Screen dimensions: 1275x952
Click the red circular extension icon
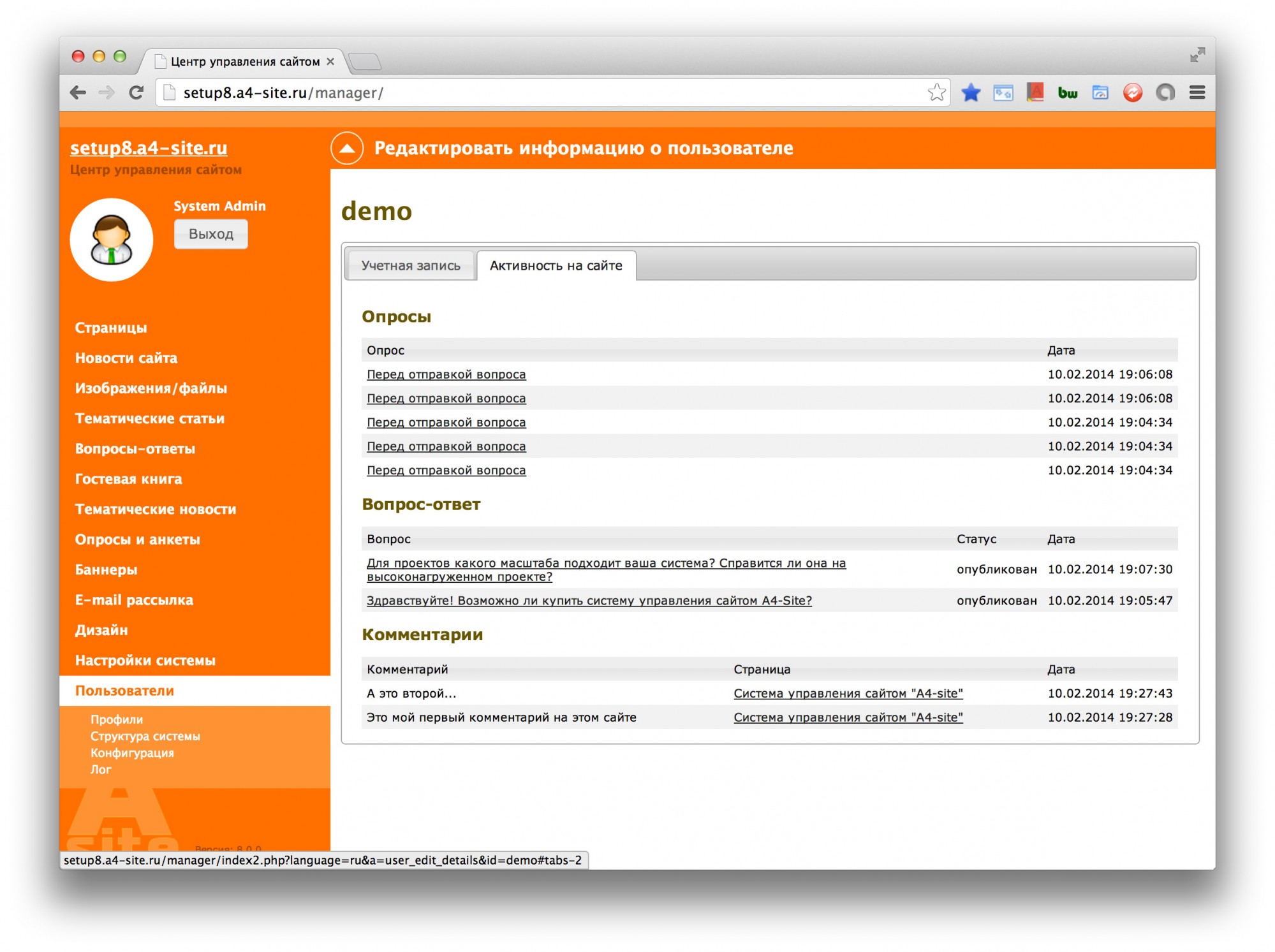[x=1132, y=92]
